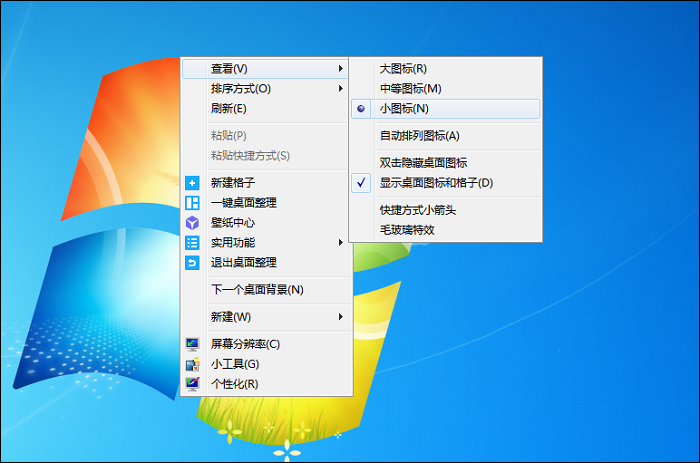Choose 刷新(E) from the context menu
This screenshot has height=463, width=700.
(x=228, y=109)
